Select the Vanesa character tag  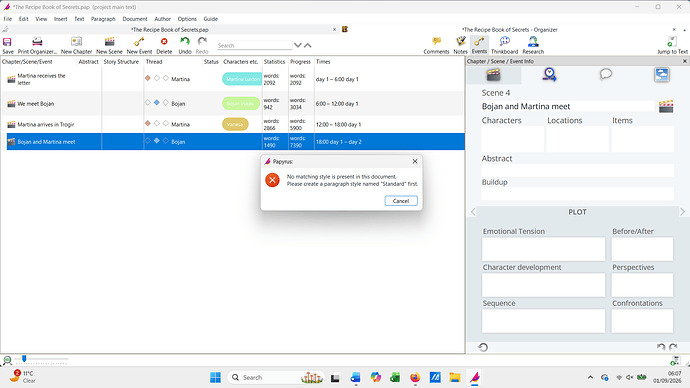(235, 124)
